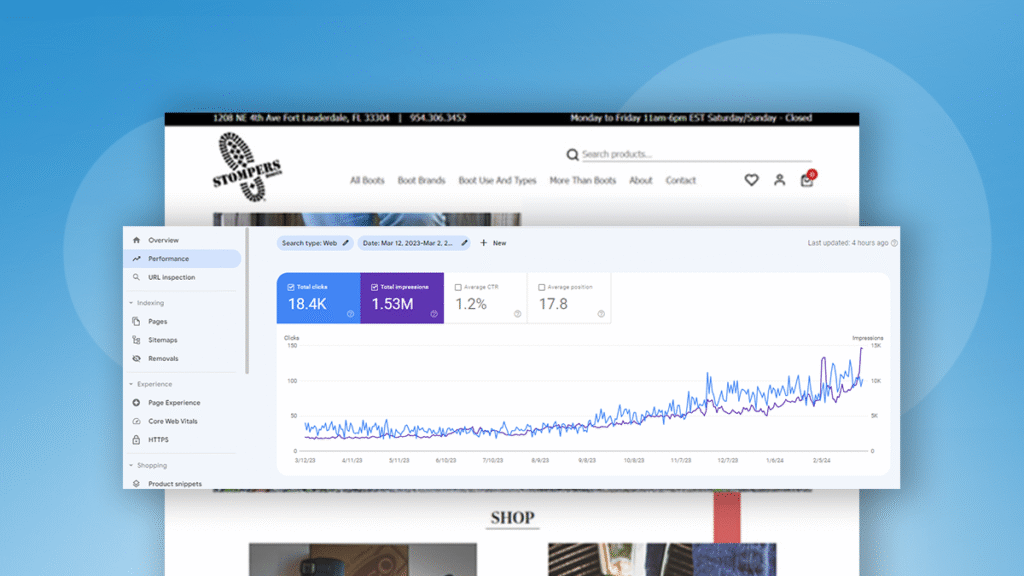Click help icon on Average CTR card

(517, 314)
